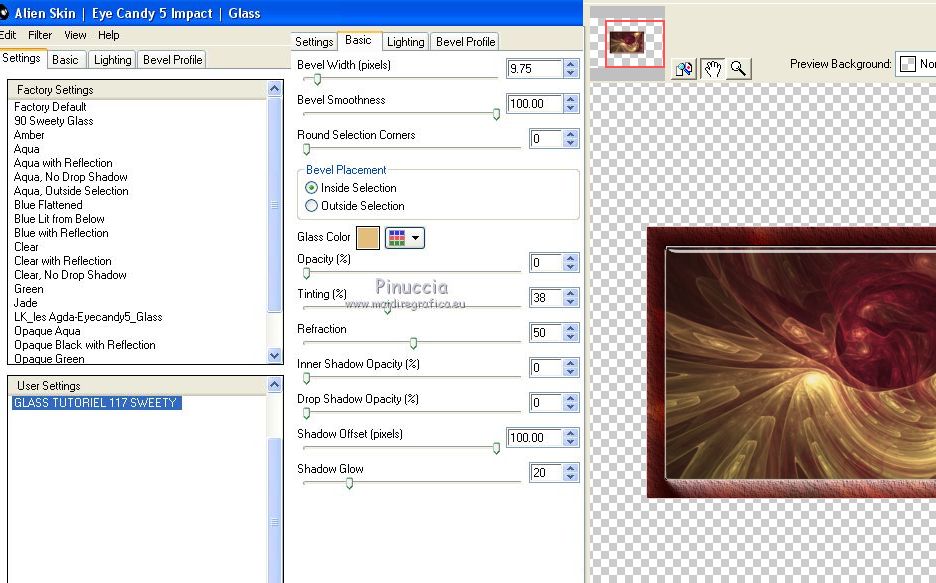Select the LK_les Agda-Eyecandy5_Glass preset
Screen dimensions: 936x583
(88, 317)
